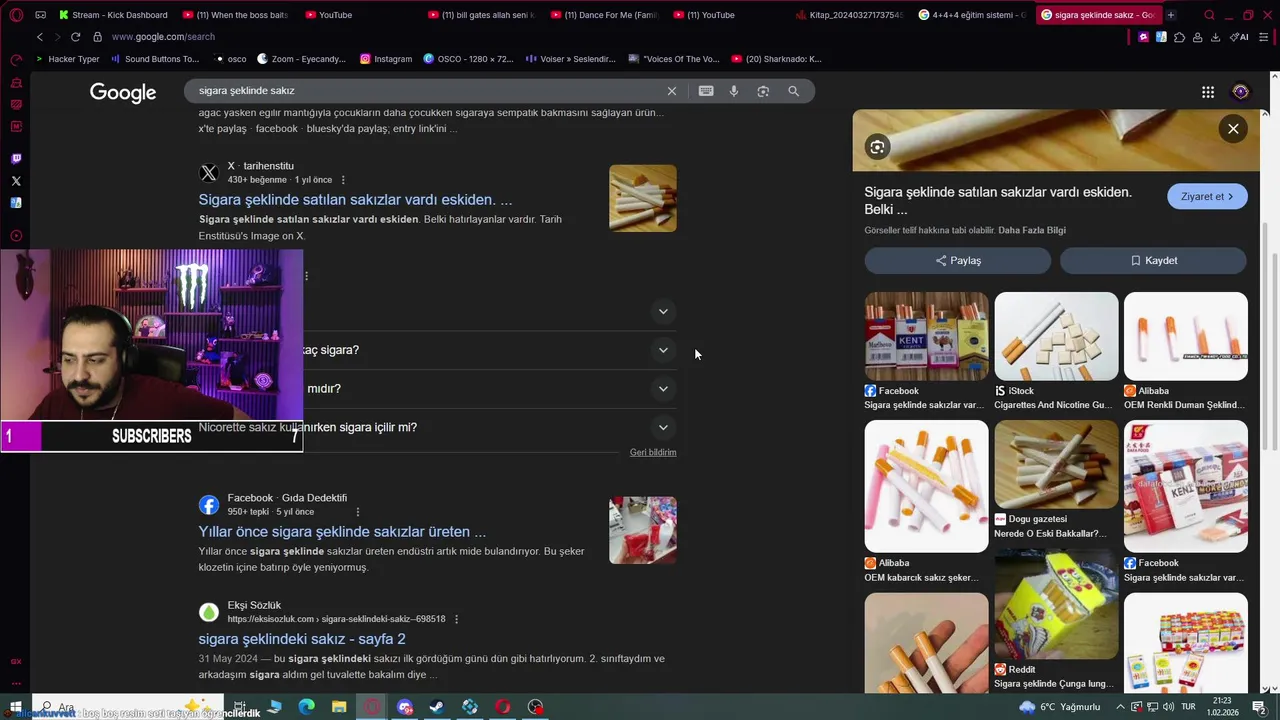
Task: Click 'Daha Fazla Bilgi' copyright link
Action: click(1032, 230)
